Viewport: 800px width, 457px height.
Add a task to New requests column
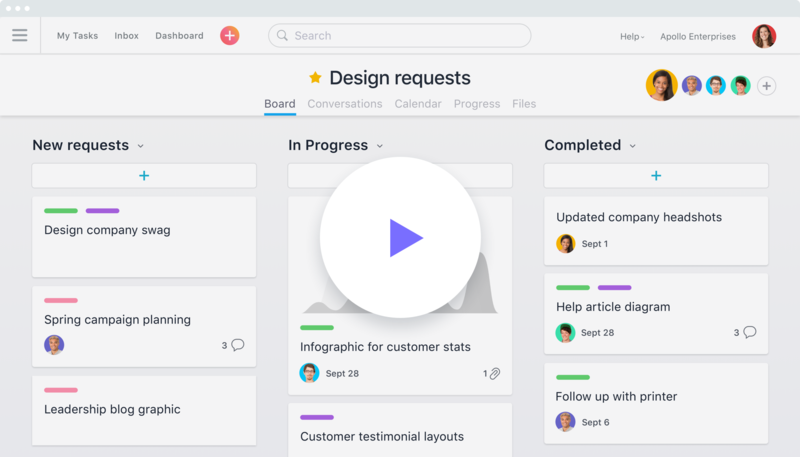pos(144,176)
